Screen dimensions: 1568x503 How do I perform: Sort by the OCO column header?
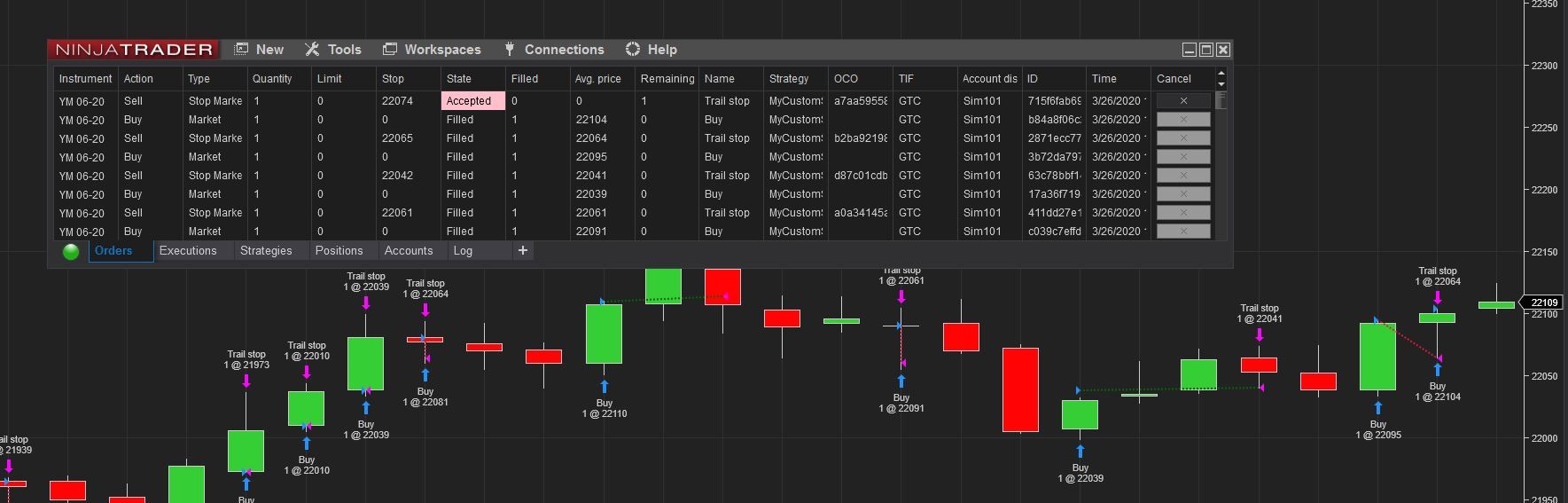click(861, 79)
